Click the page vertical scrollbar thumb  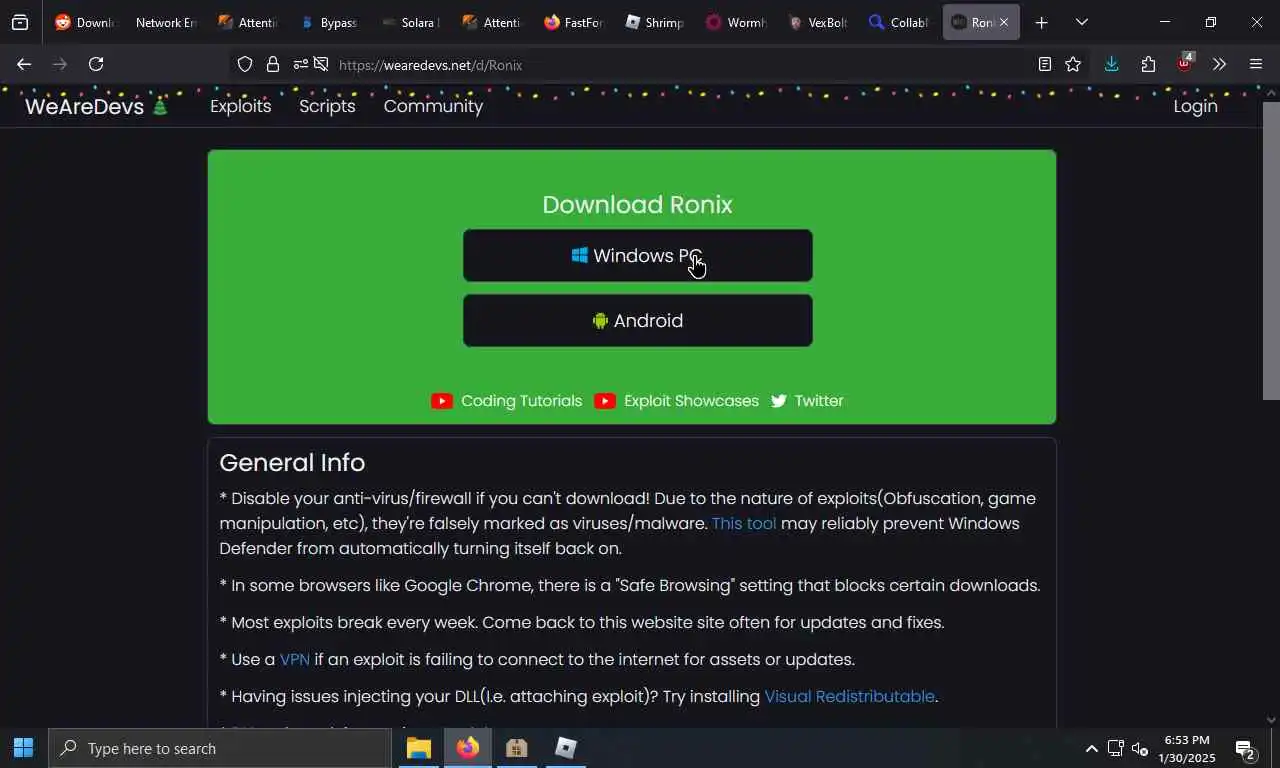click(1271, 250)
